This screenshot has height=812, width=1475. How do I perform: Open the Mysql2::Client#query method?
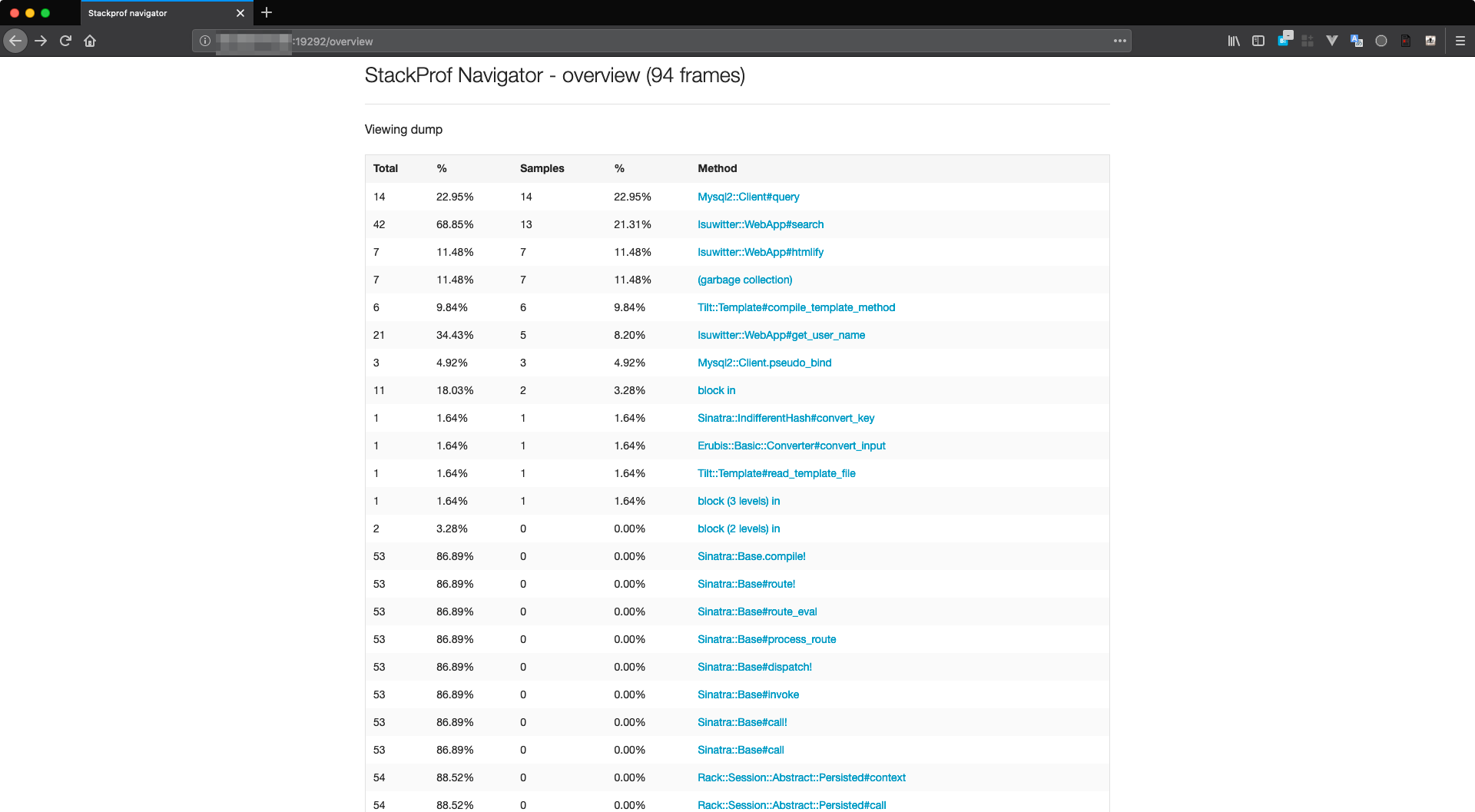coord(748,197)
